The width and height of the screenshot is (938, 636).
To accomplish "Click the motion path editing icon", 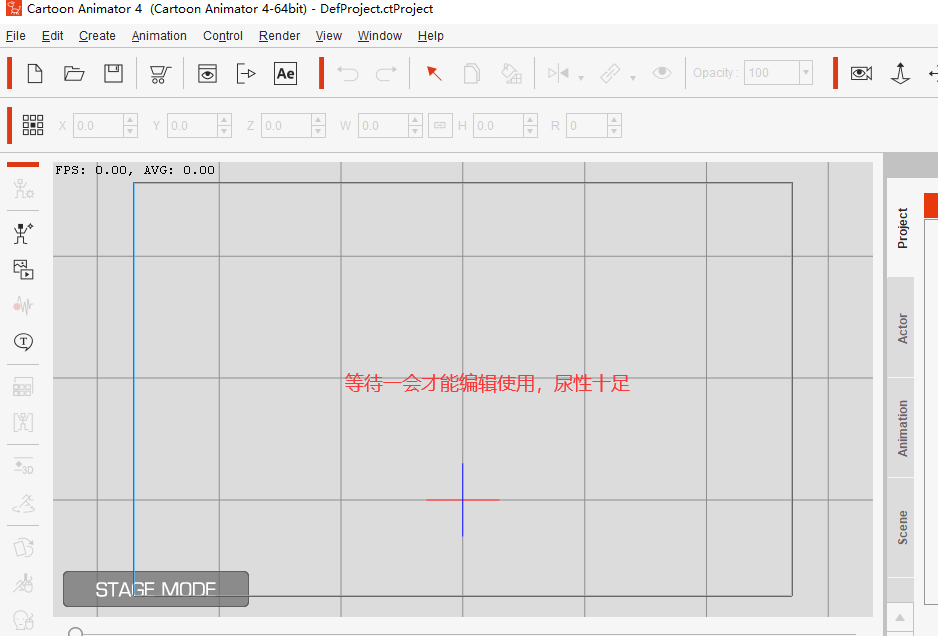I will [x=23, y=503].
